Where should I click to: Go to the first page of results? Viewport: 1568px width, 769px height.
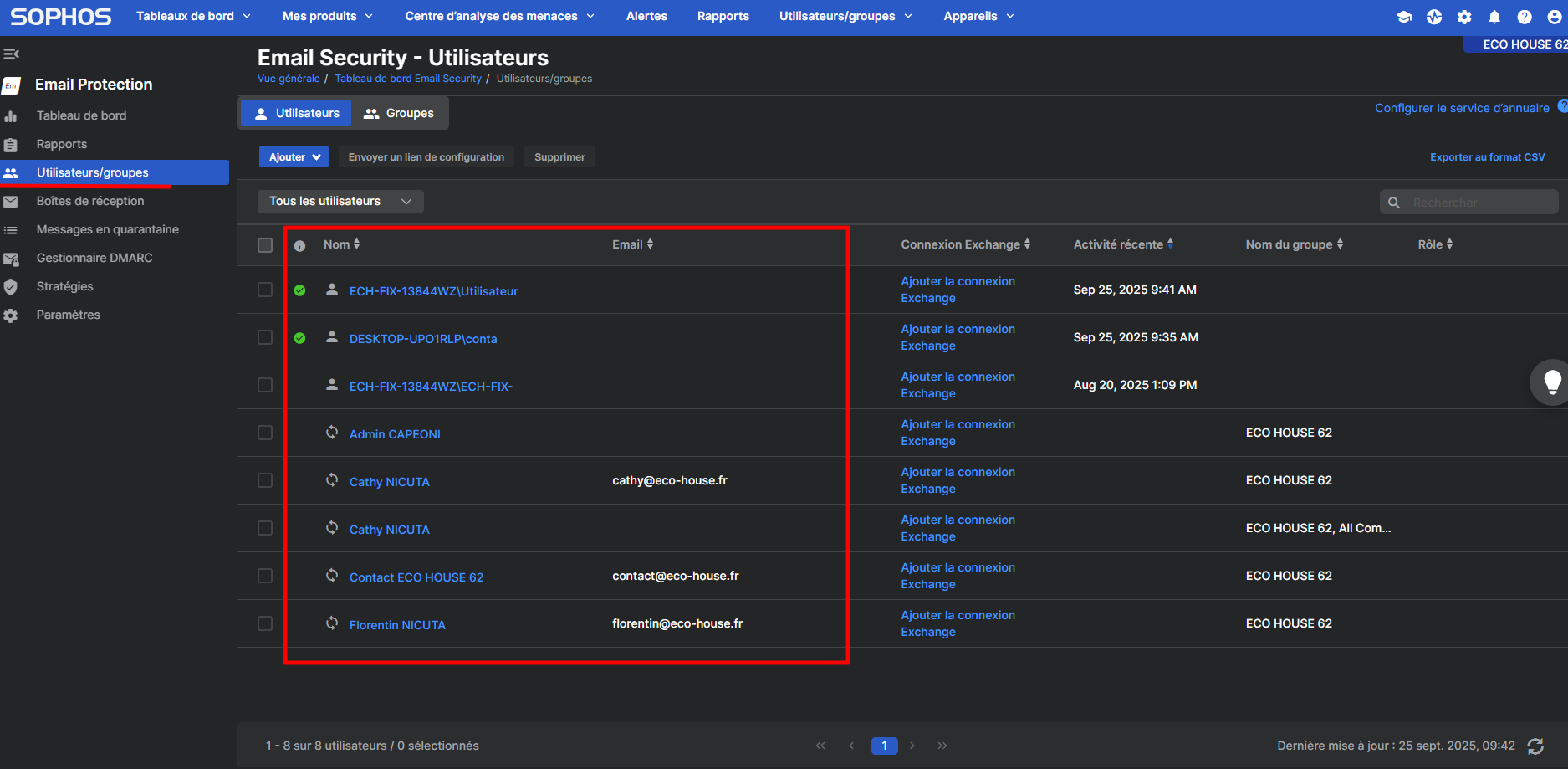point(820,746)
